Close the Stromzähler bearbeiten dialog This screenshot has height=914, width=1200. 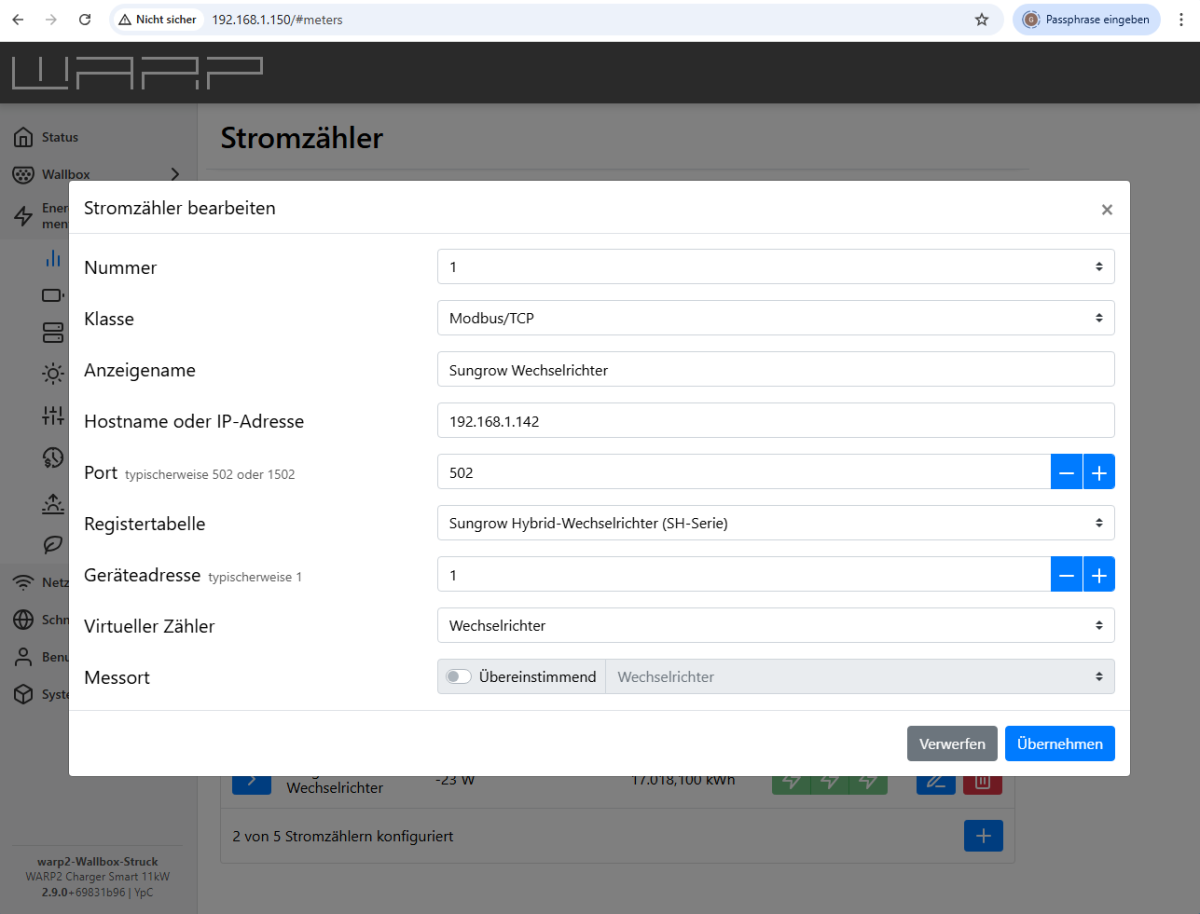tap(1106, 210)
